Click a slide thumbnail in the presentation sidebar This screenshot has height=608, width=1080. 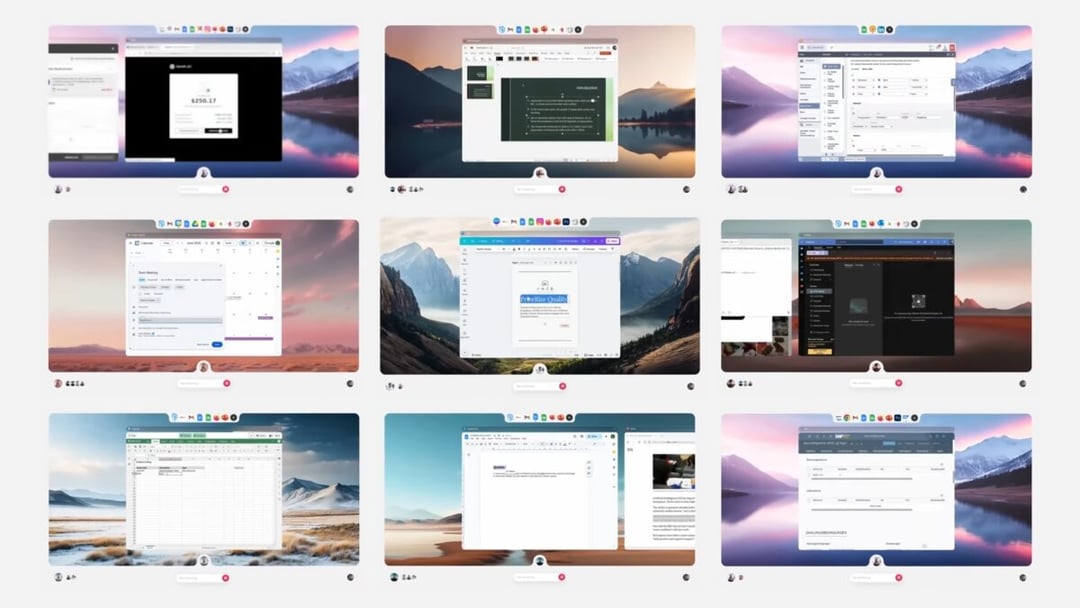479,73
